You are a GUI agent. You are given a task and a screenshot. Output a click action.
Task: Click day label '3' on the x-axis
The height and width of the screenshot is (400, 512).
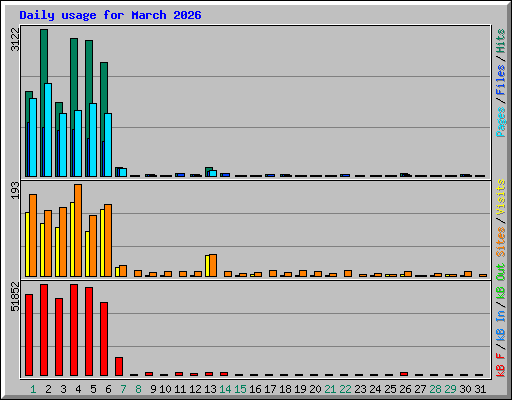point(63,389)
